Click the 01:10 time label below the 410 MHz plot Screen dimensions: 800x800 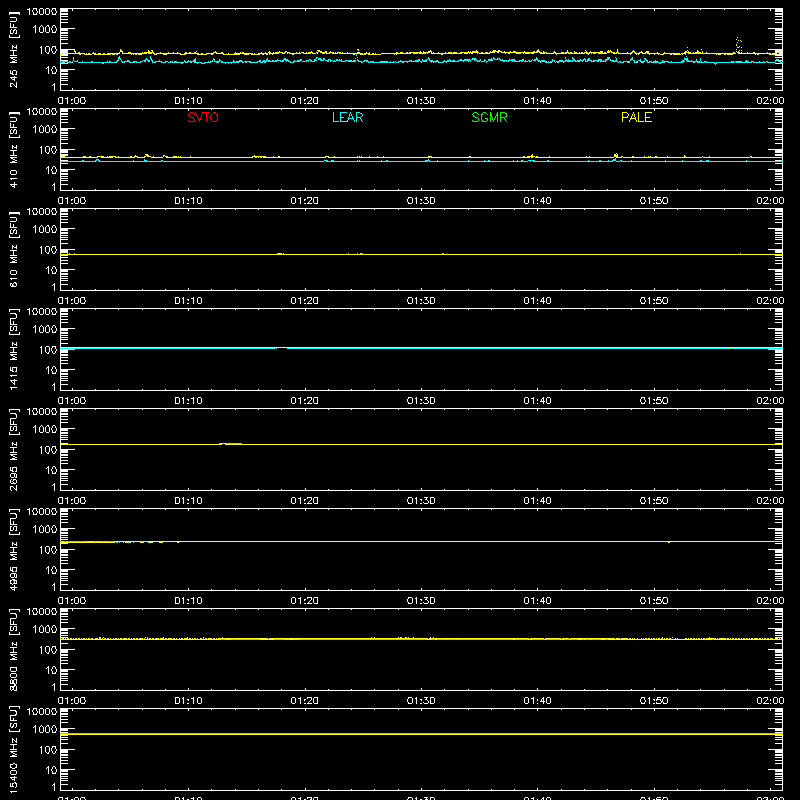[188, 201]
